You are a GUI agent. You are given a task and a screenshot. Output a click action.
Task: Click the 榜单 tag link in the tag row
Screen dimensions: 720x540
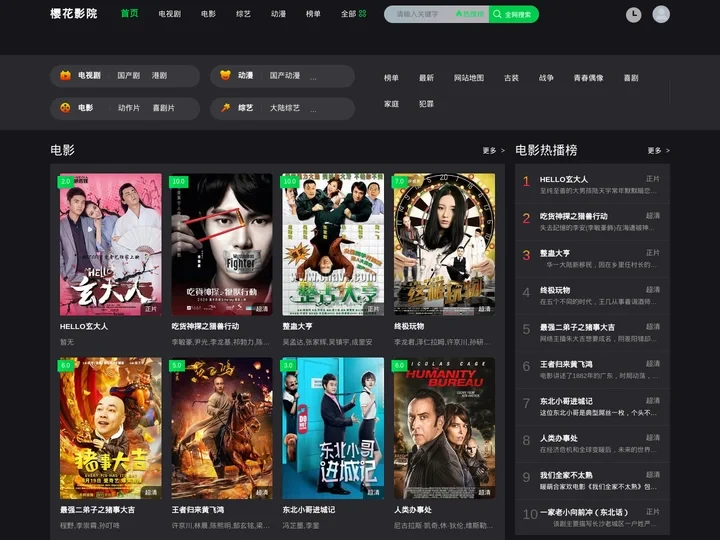click(x=391, y=78)
